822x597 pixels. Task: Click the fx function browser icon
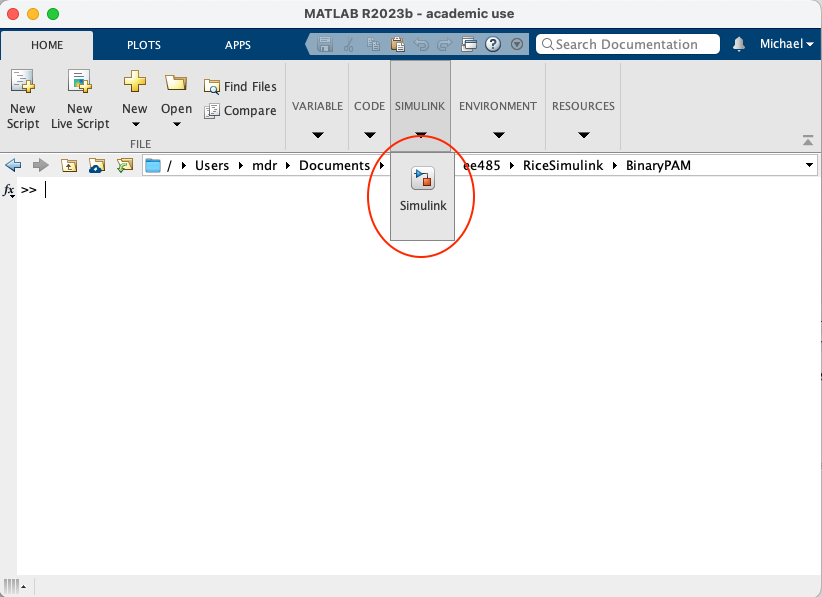click(9, 190)
